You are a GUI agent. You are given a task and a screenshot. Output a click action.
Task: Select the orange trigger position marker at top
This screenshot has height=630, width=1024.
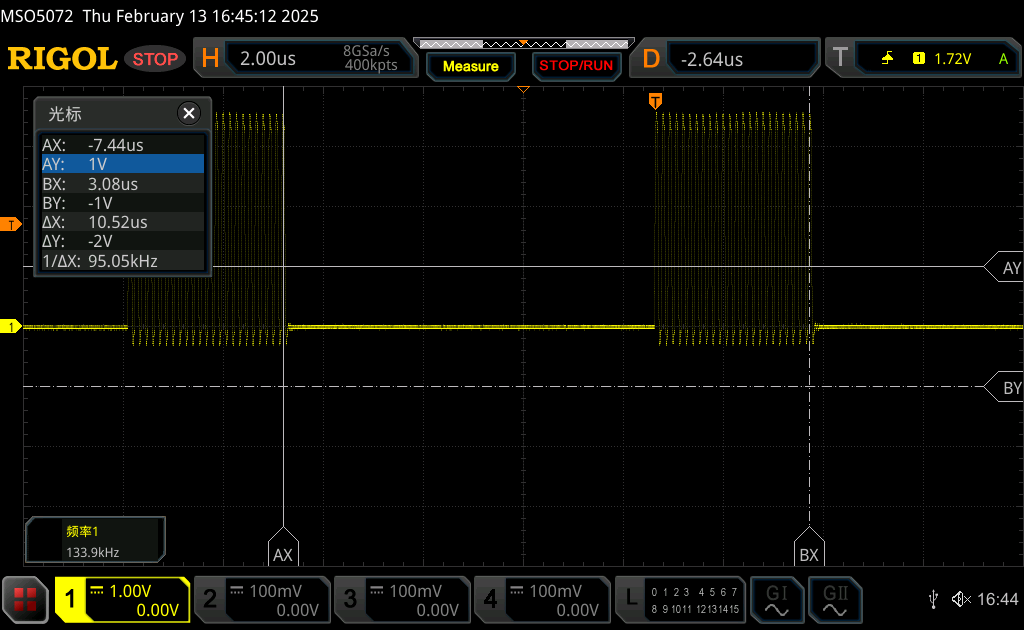click(655, 100)
